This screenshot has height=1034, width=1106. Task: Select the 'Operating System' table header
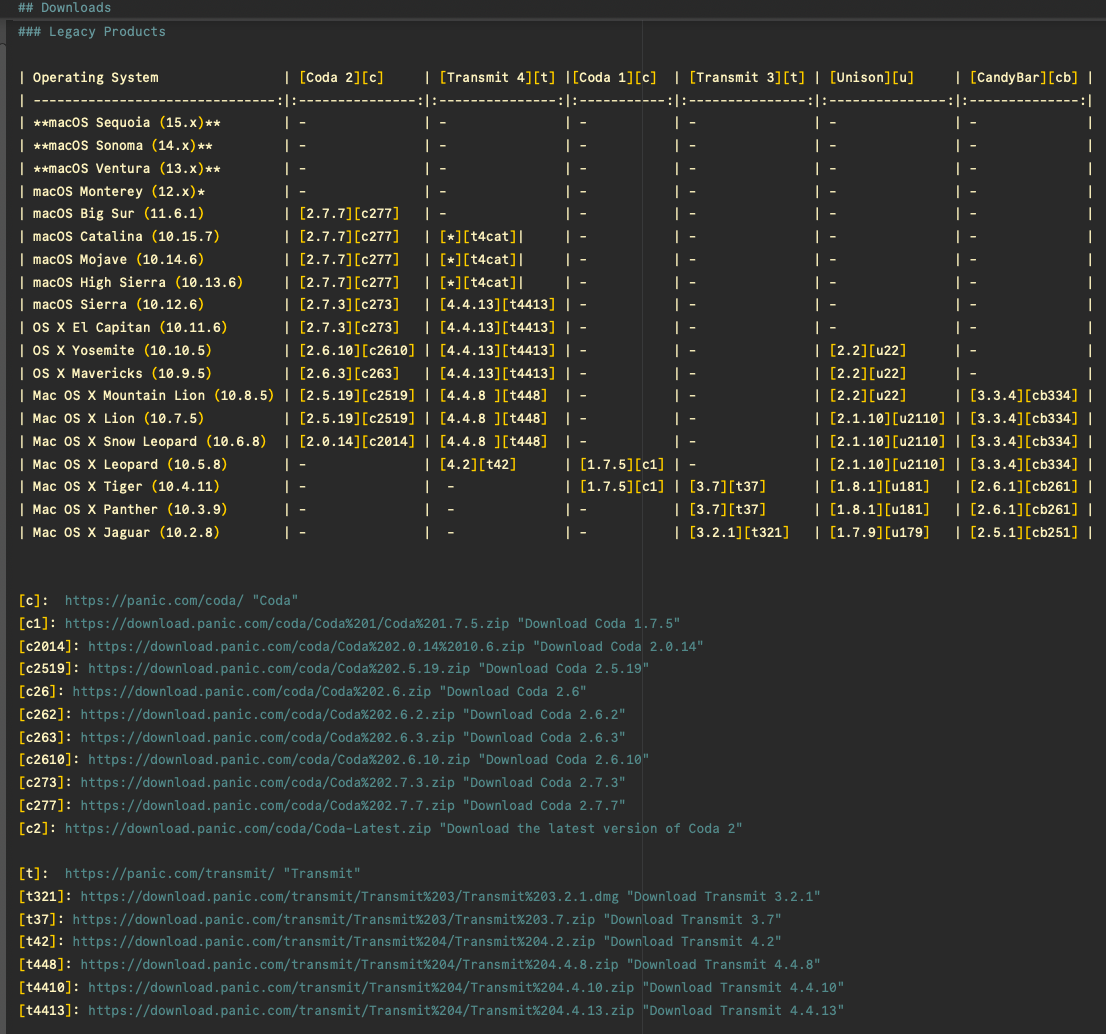[x=95, y=78]
